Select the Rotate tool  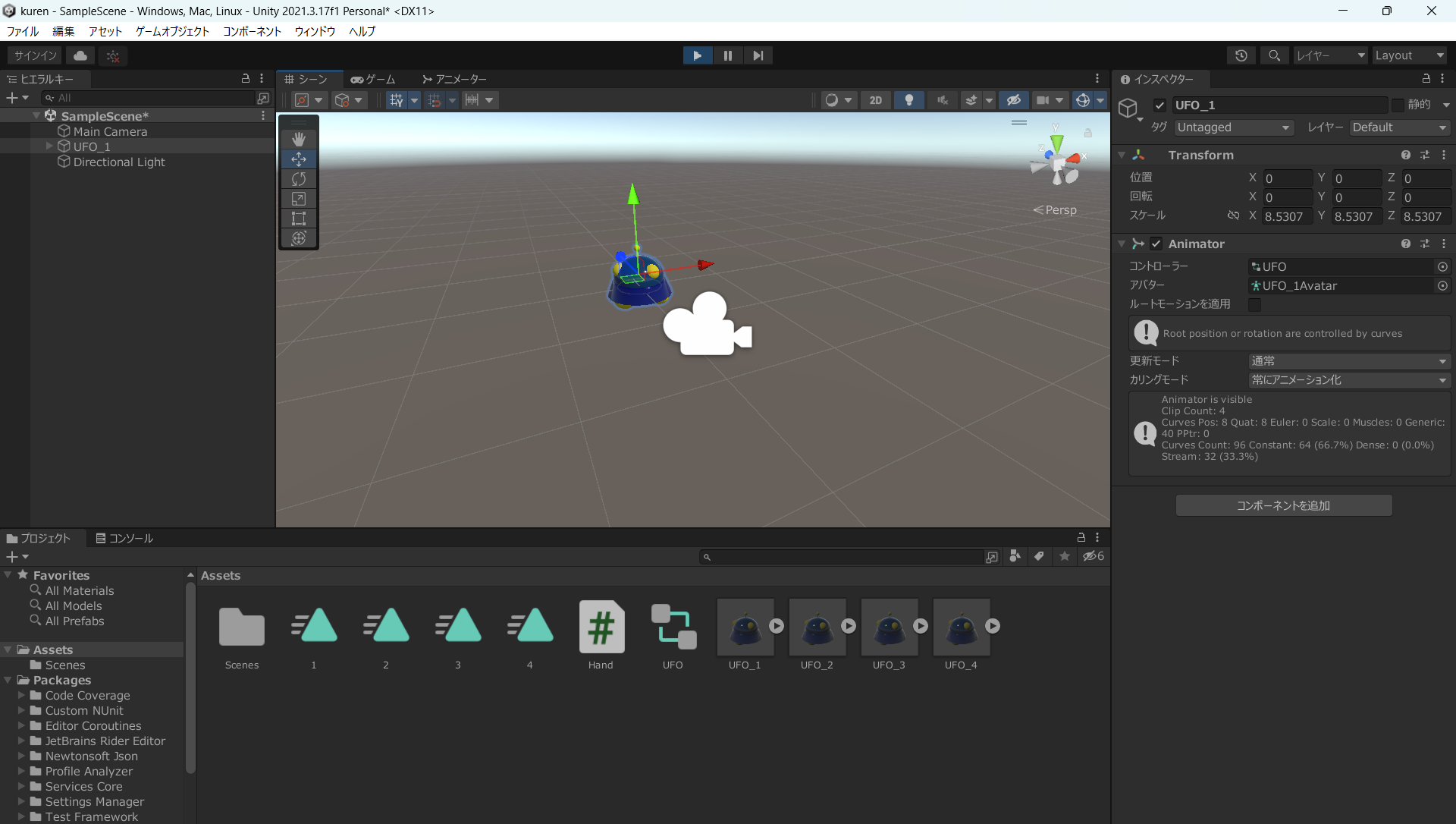299,179
